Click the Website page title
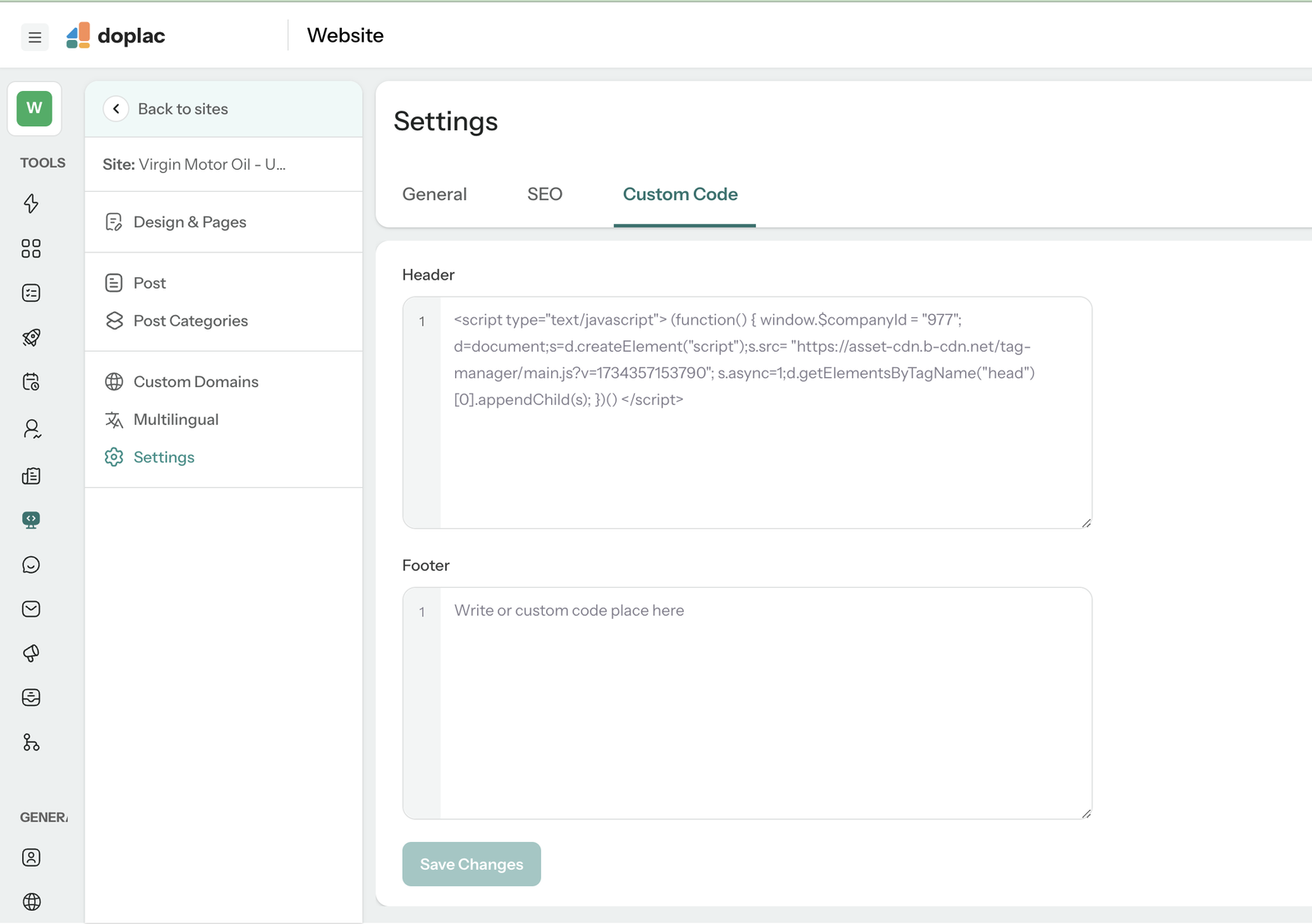 (345, 35)
